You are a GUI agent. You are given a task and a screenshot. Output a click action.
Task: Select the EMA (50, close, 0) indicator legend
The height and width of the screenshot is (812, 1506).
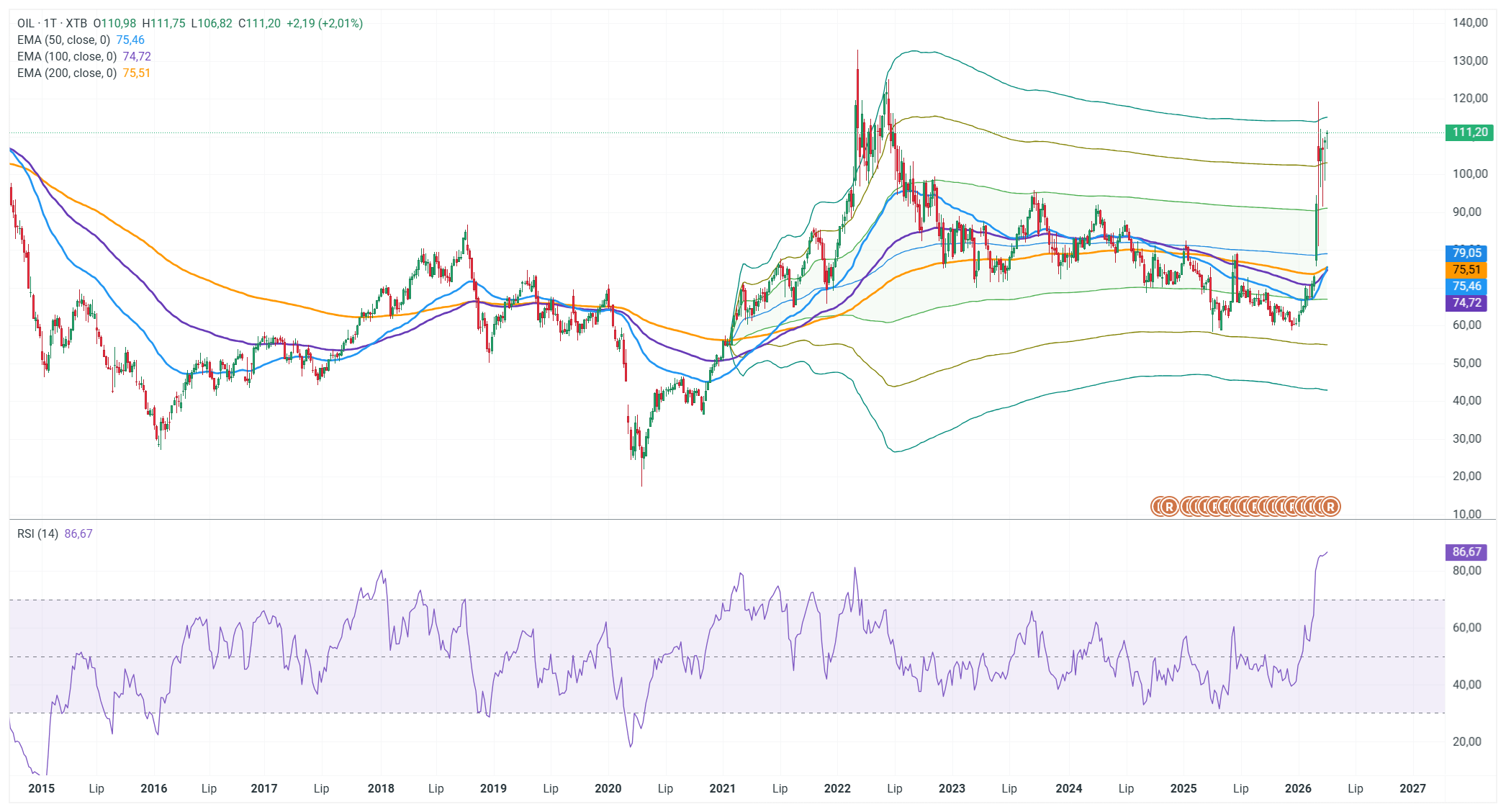pyautogui.click(x=63, y=40)
